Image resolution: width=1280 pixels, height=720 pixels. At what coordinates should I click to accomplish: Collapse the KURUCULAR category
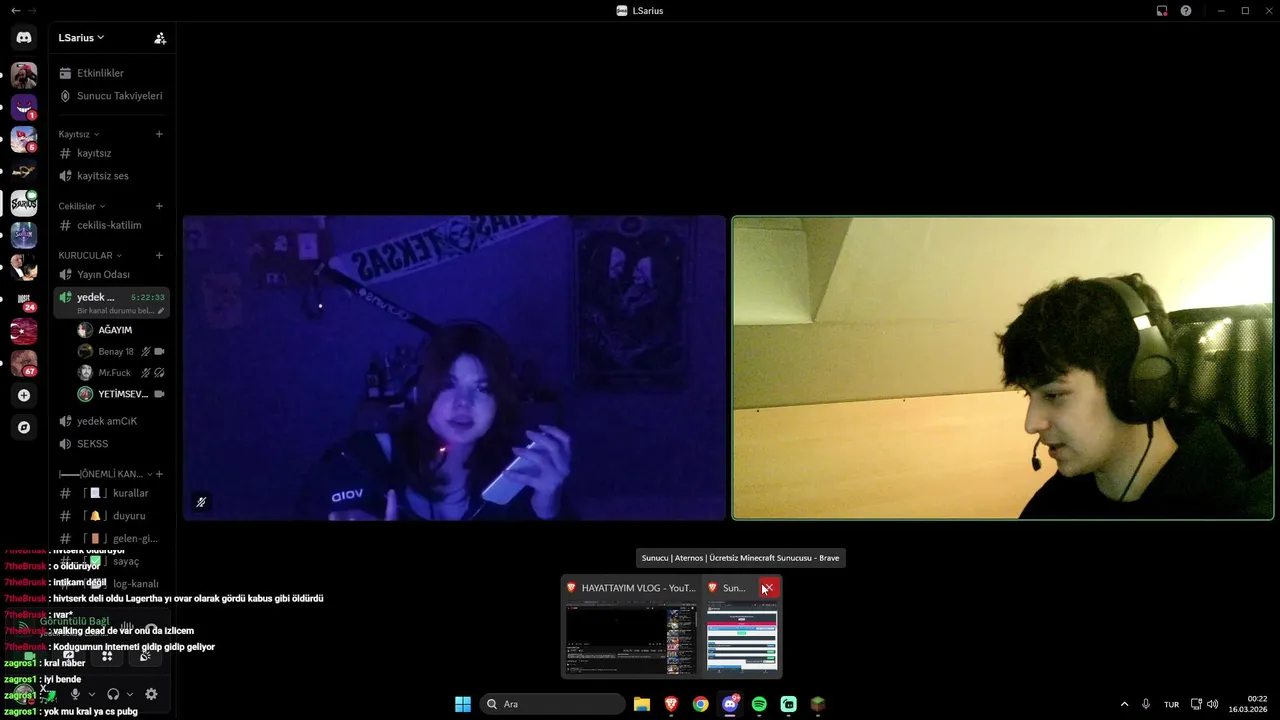coord(91,255)
